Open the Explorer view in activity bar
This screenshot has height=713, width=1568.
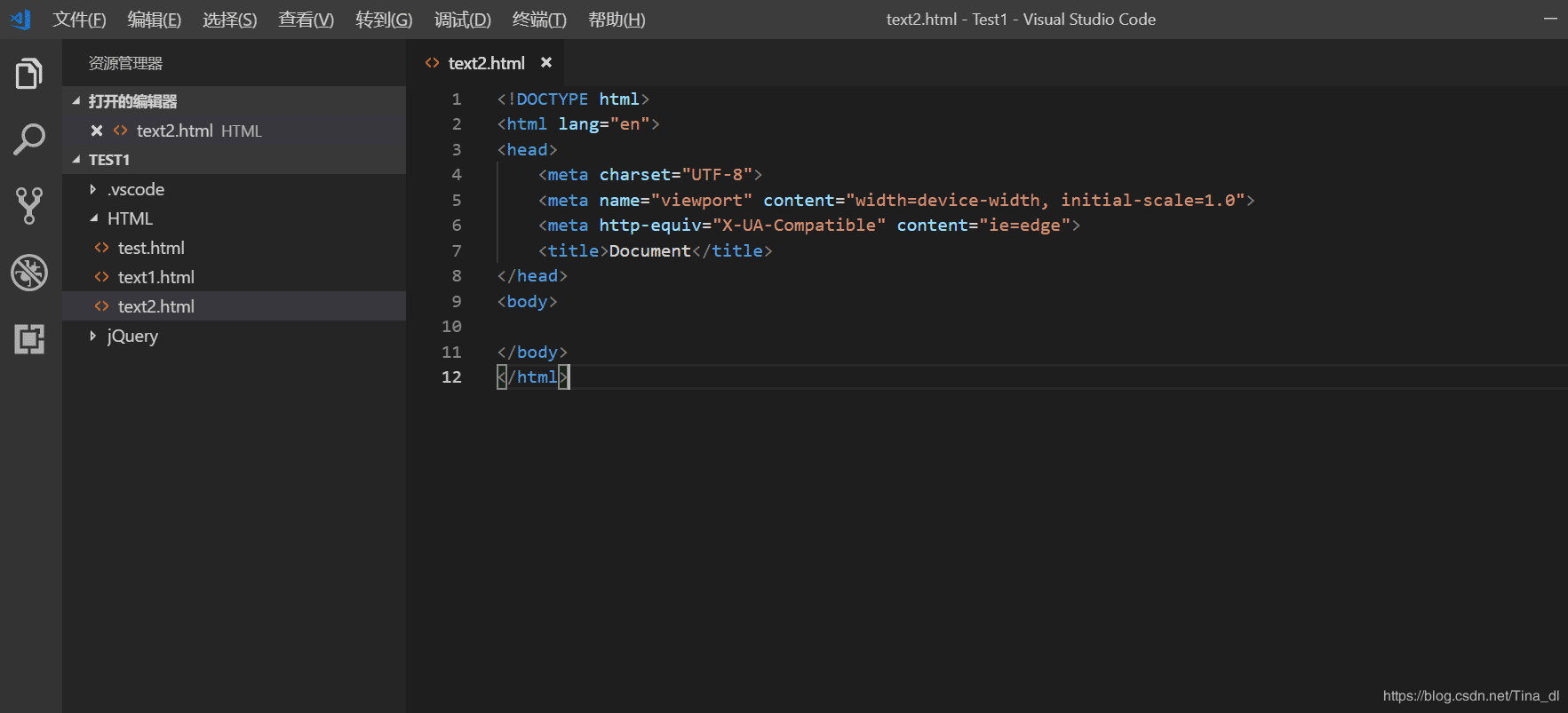(x=29, y=74)
